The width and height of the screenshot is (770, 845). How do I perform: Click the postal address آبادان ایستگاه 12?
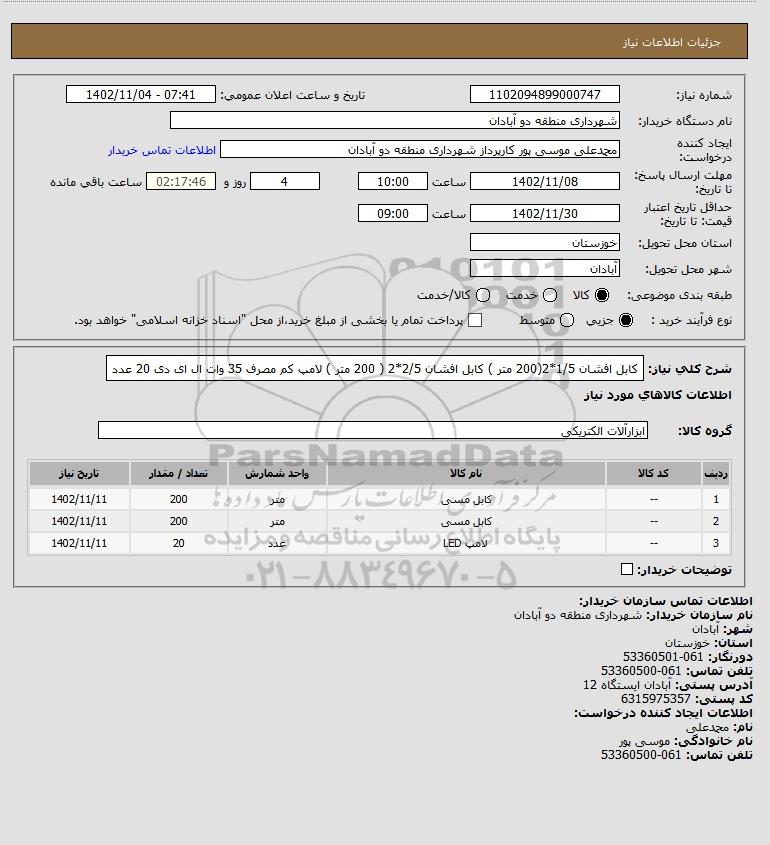[627, 685]
